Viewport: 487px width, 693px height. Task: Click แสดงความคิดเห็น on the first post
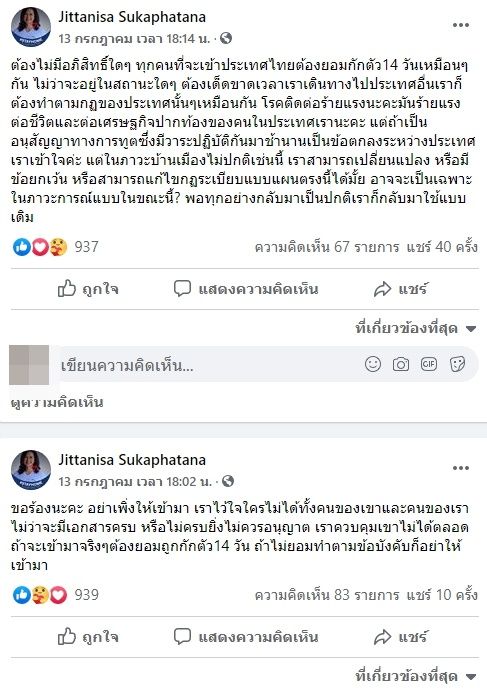(x=246, y=289)
